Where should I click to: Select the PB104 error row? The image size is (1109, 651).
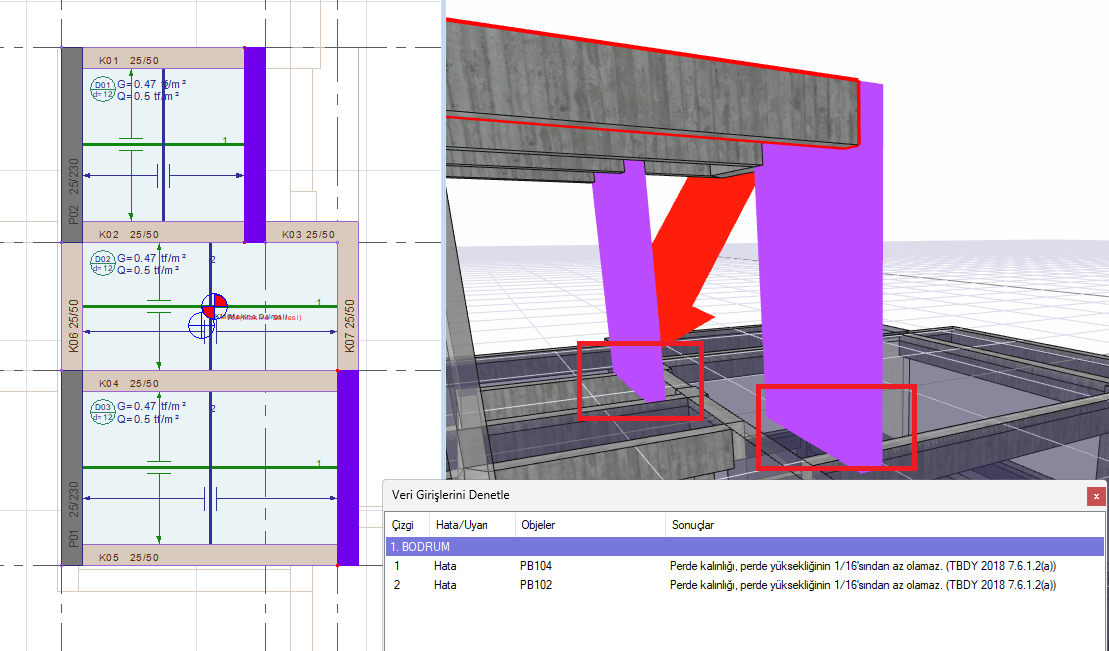(x=745, y=566)
